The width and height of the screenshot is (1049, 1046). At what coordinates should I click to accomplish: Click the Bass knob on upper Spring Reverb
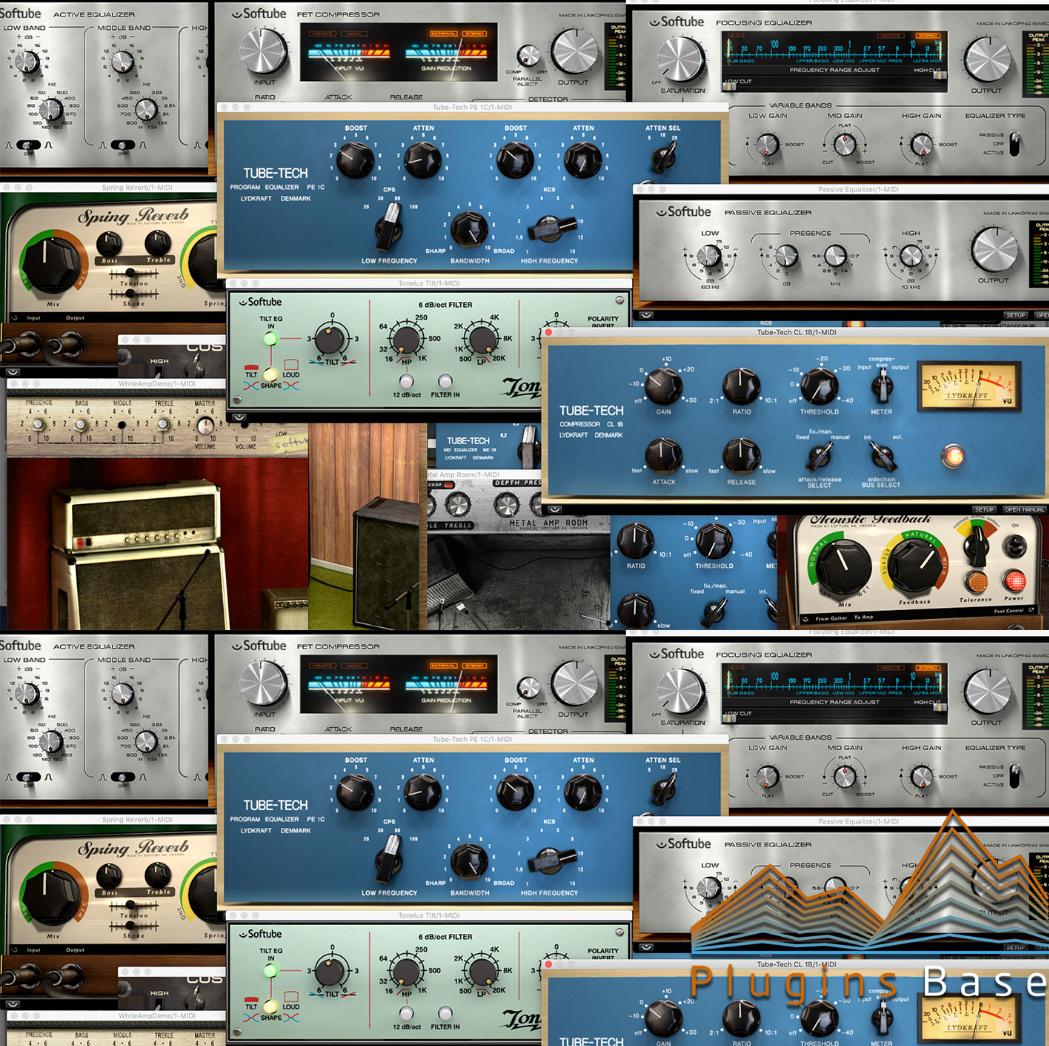(x=109, y=243)
